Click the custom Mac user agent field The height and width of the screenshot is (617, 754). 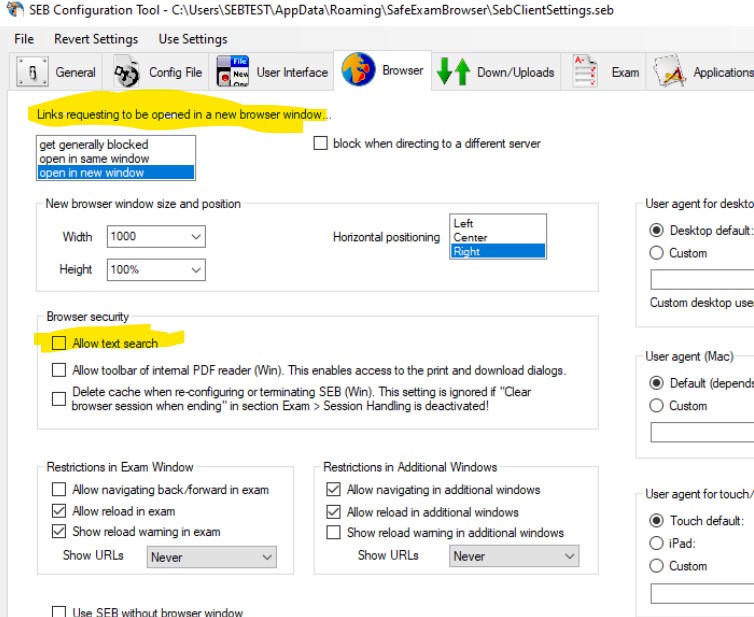(x=702, y=432)
